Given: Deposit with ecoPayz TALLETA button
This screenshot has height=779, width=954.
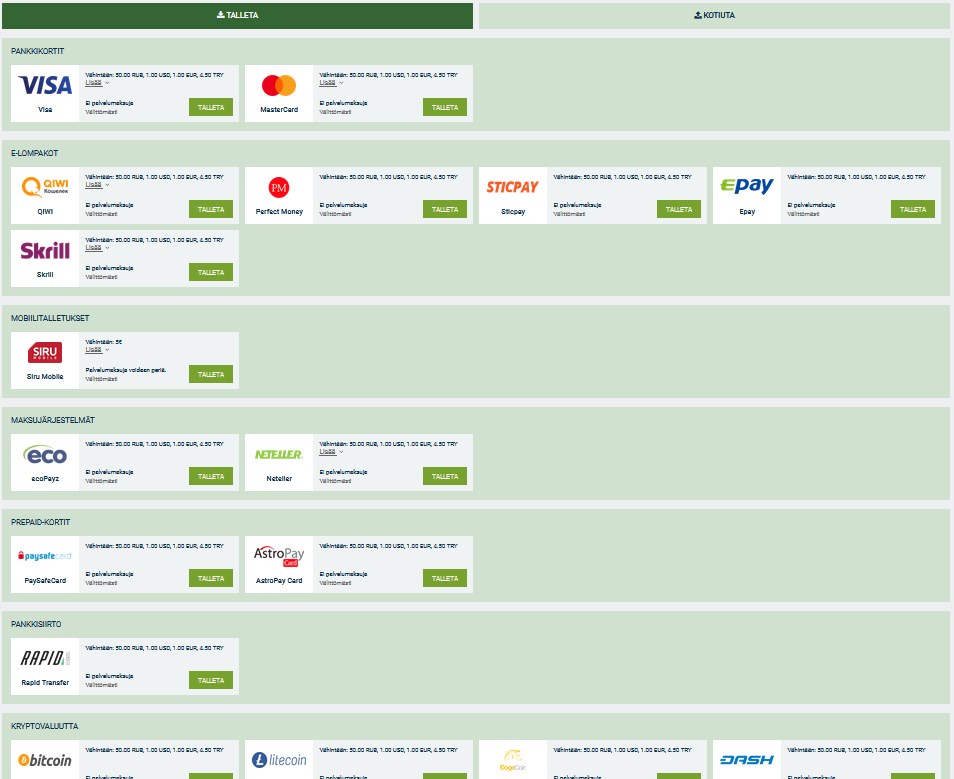Looking at the screenshot, I should click(x=211, y=477).
